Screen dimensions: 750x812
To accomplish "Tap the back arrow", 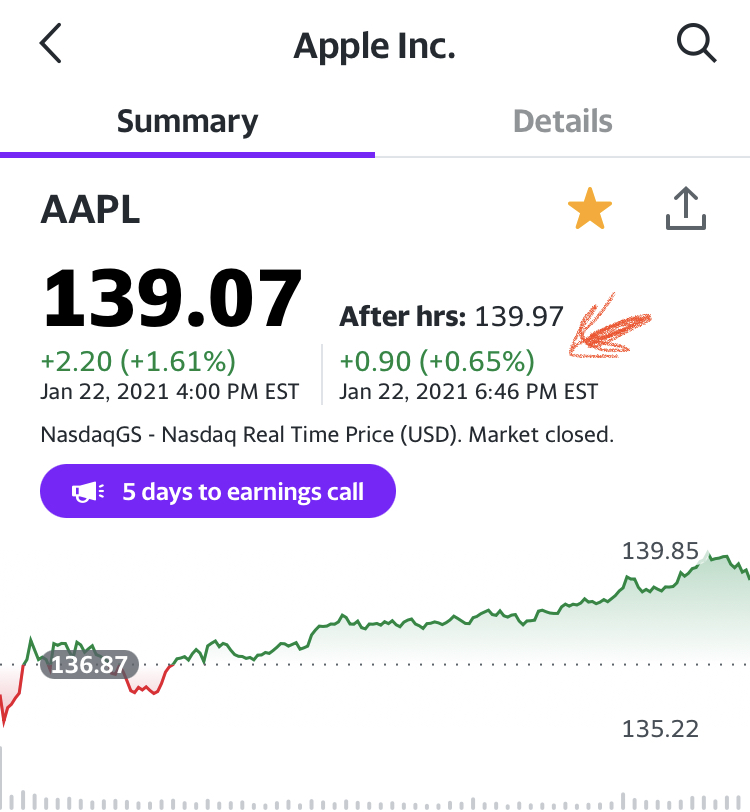I will [x=51, y=44].
